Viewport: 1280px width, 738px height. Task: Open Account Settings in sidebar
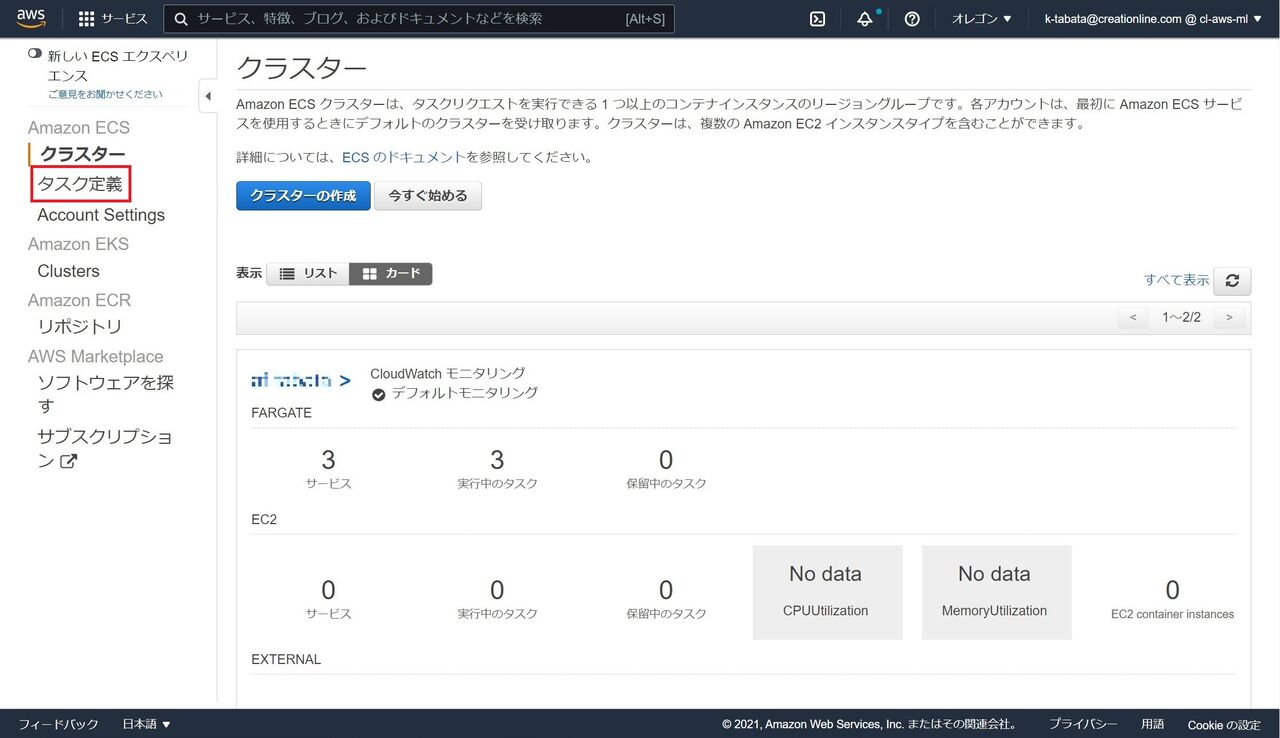coord(101,215)
